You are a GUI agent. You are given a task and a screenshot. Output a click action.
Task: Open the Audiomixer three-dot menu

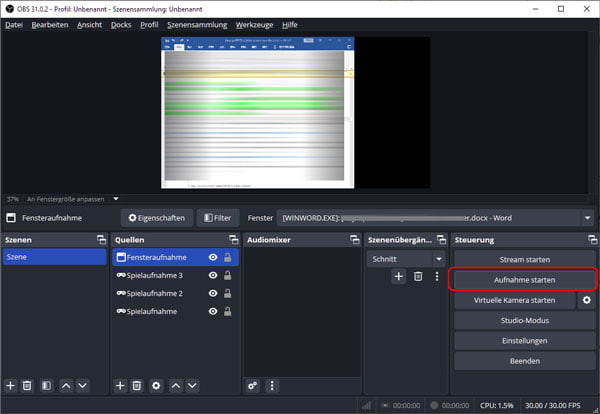click(272, 385)
